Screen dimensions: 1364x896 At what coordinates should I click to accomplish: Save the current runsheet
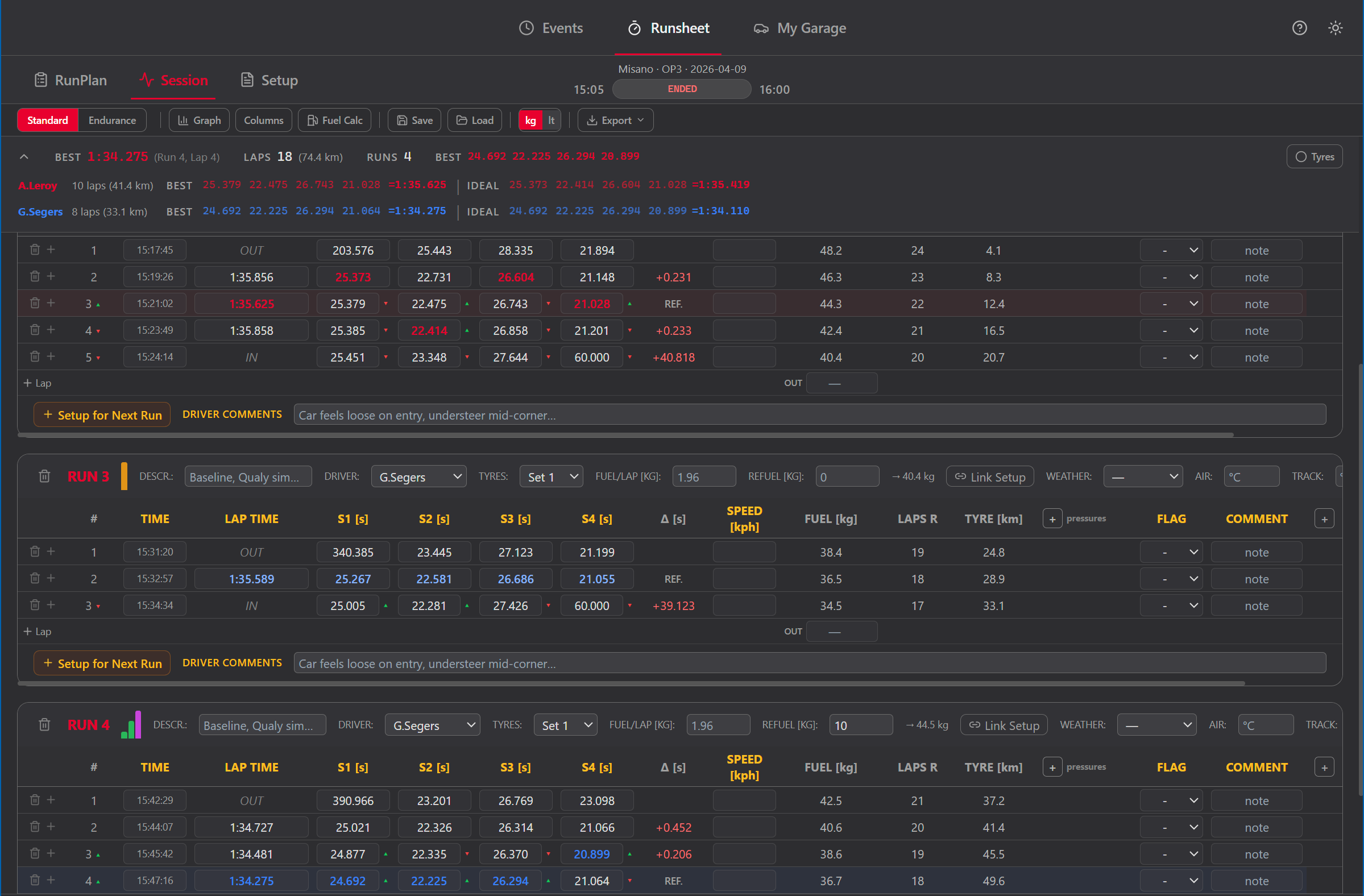(x=414, y=120)
